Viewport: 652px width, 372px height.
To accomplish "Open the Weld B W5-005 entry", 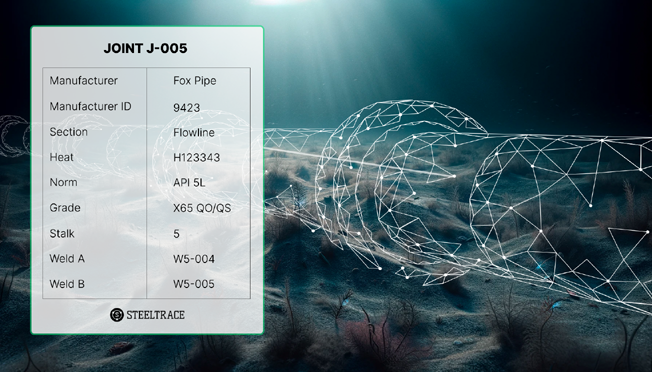I will point(194,284).
